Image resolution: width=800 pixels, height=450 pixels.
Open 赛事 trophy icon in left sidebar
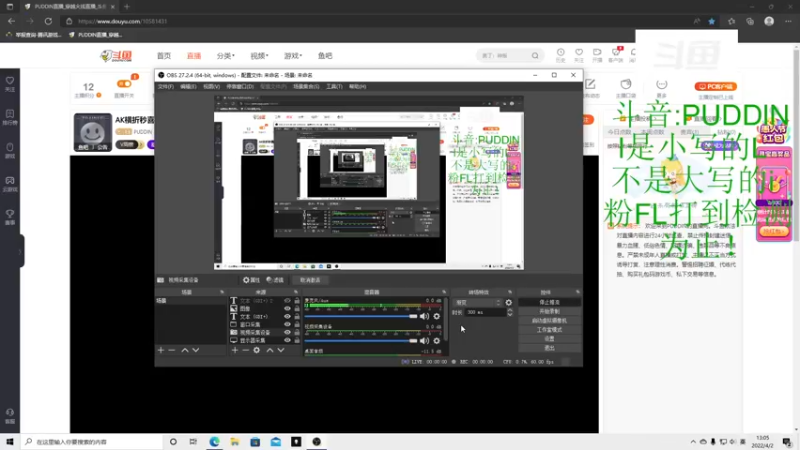(x=10, y=217)
